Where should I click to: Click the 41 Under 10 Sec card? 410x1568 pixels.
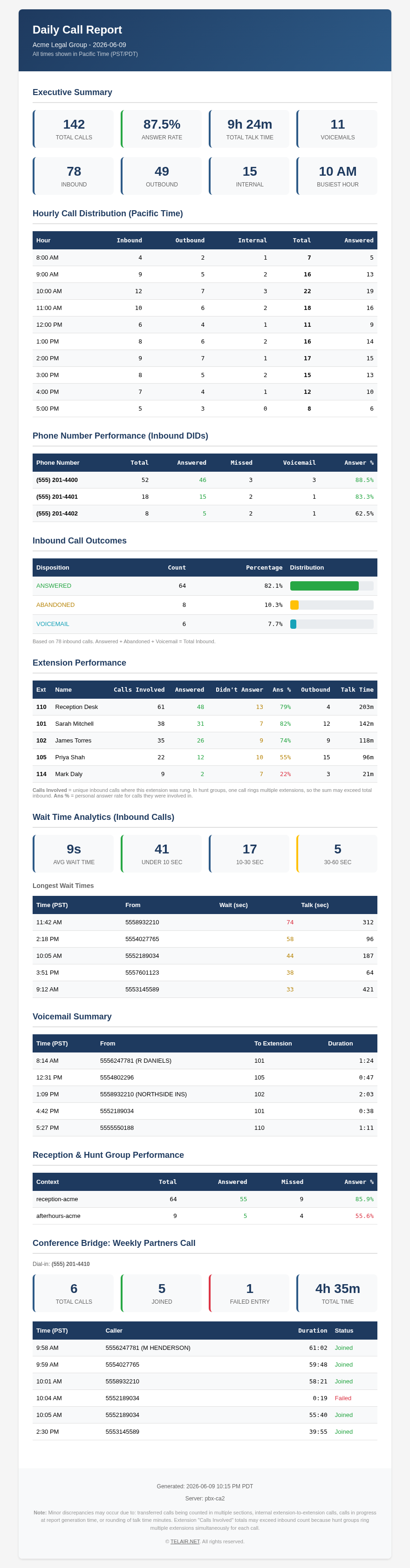coord(161,853)
